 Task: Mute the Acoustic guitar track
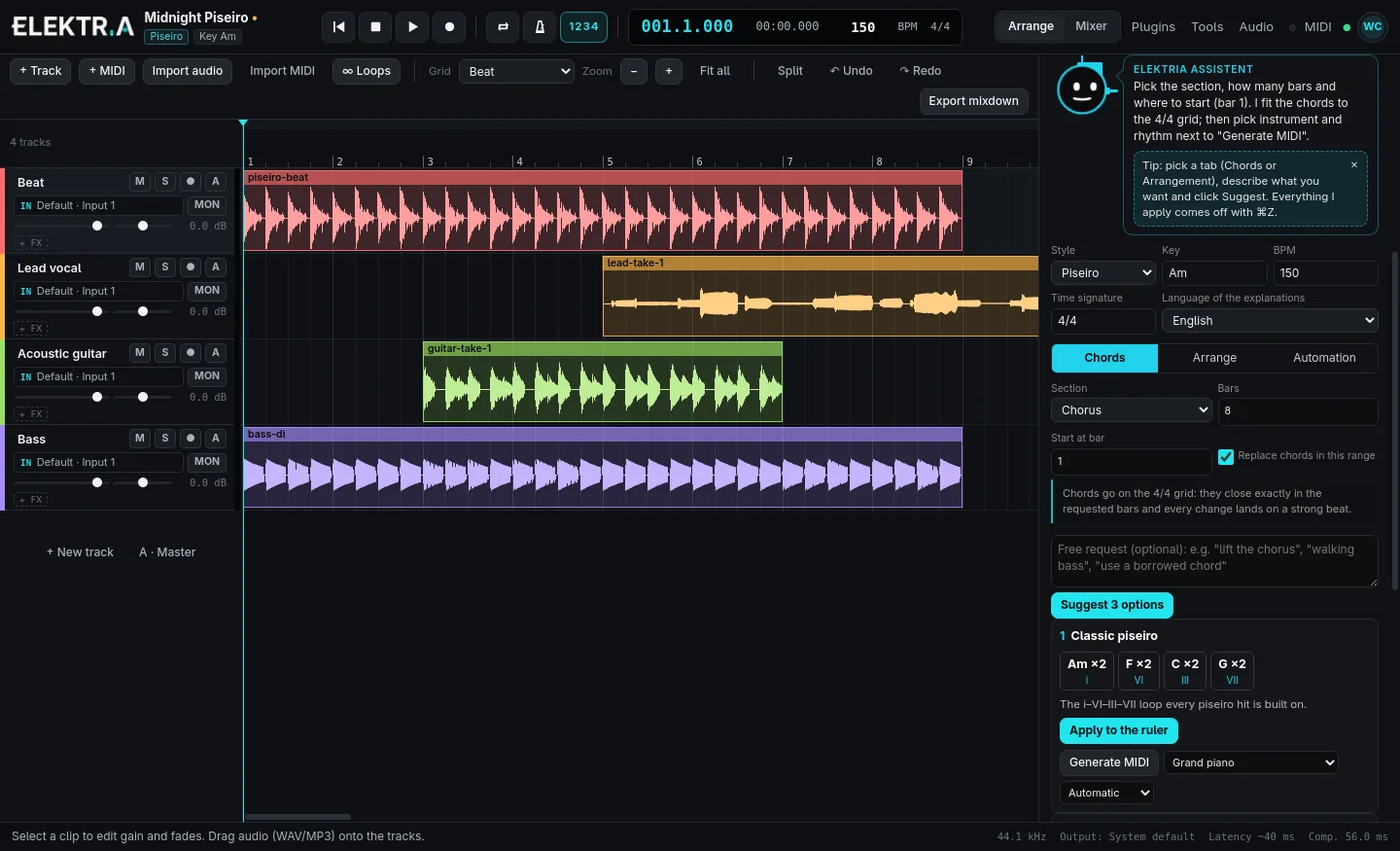[140, 352]
